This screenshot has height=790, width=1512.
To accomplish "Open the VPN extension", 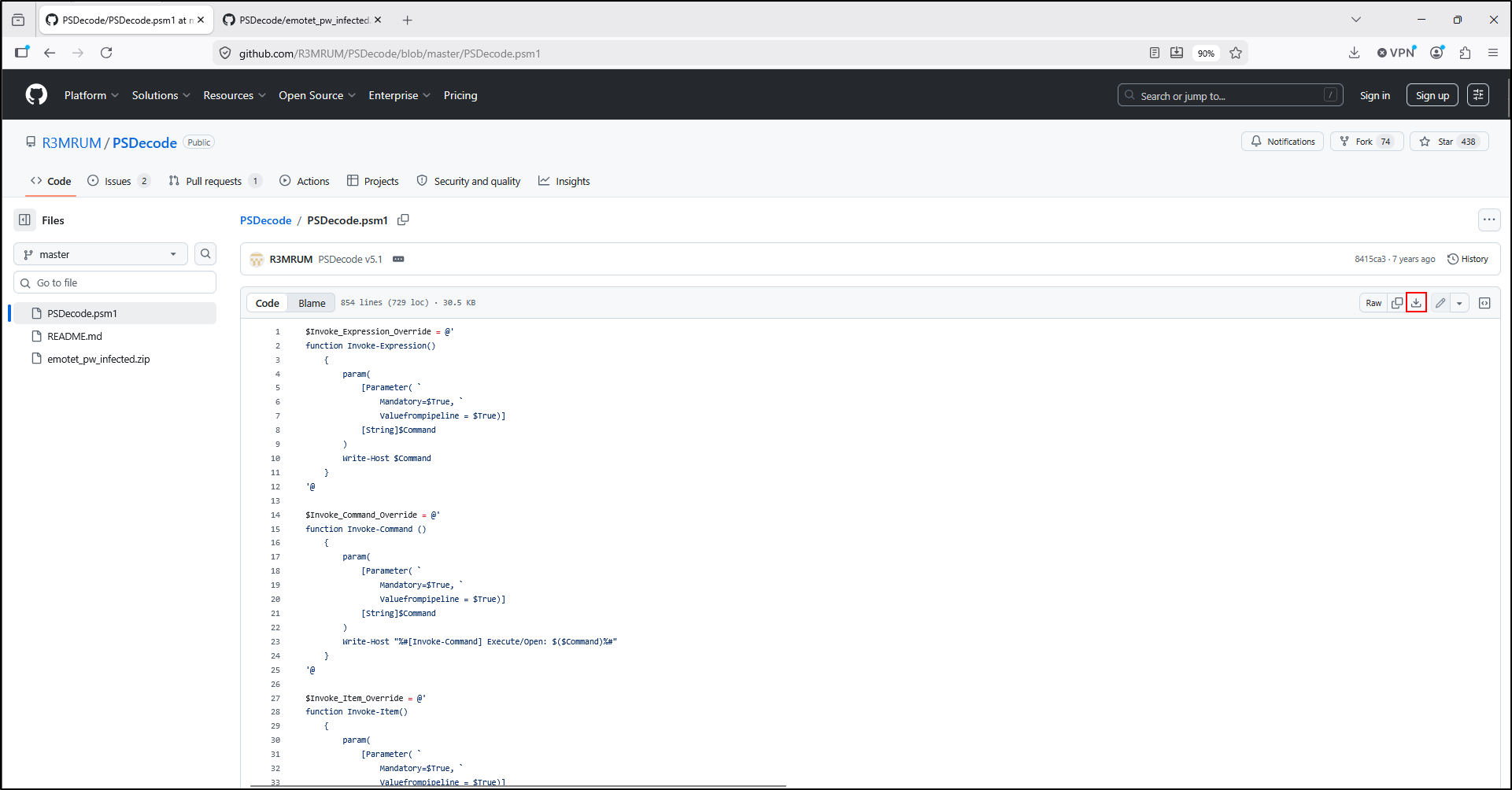I will point(1396,53).
